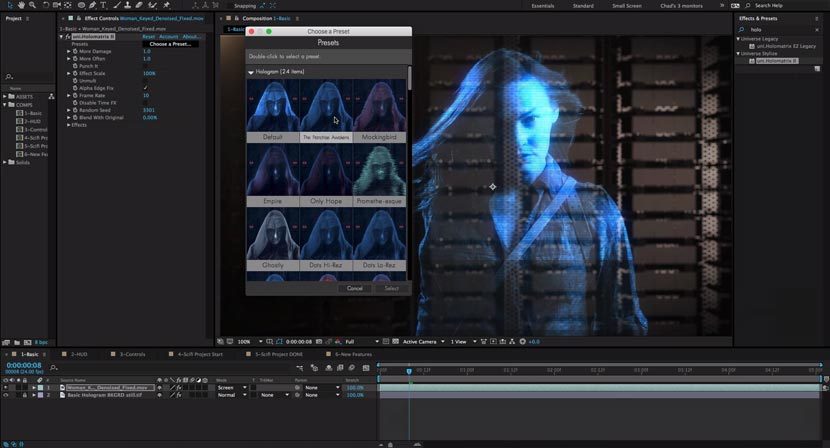Select the Pan Behind anchor tool
The height and width of the screenshot is (448, 830).
tap(68, 5)
